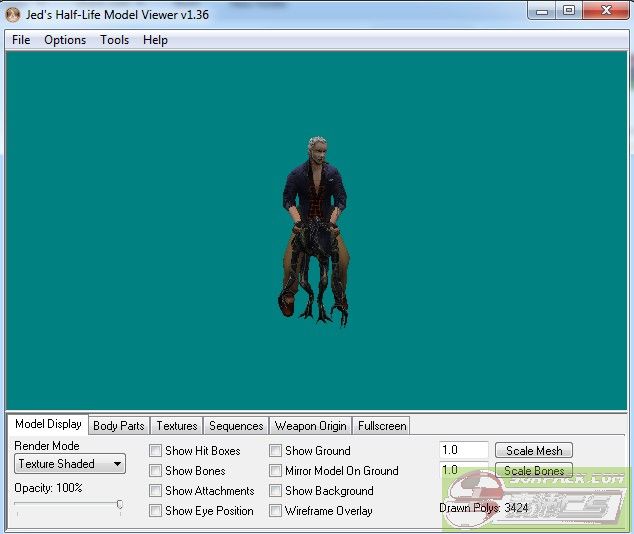The width and height of the screenshot is (634, 534).
Task: Expand the Render Mode dropdown
Action: coord(70,464)
